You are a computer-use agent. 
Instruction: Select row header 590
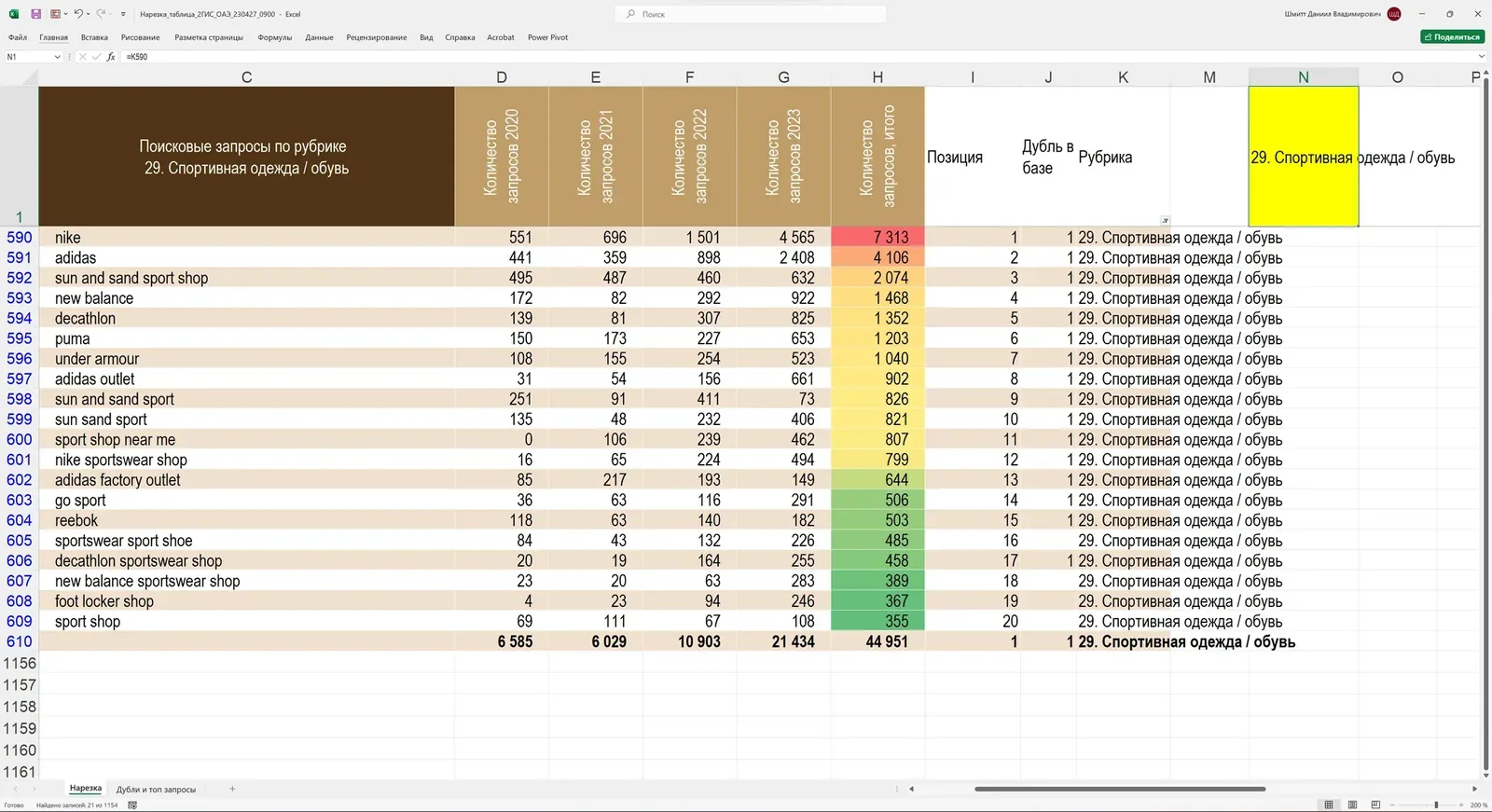point(19,238)
